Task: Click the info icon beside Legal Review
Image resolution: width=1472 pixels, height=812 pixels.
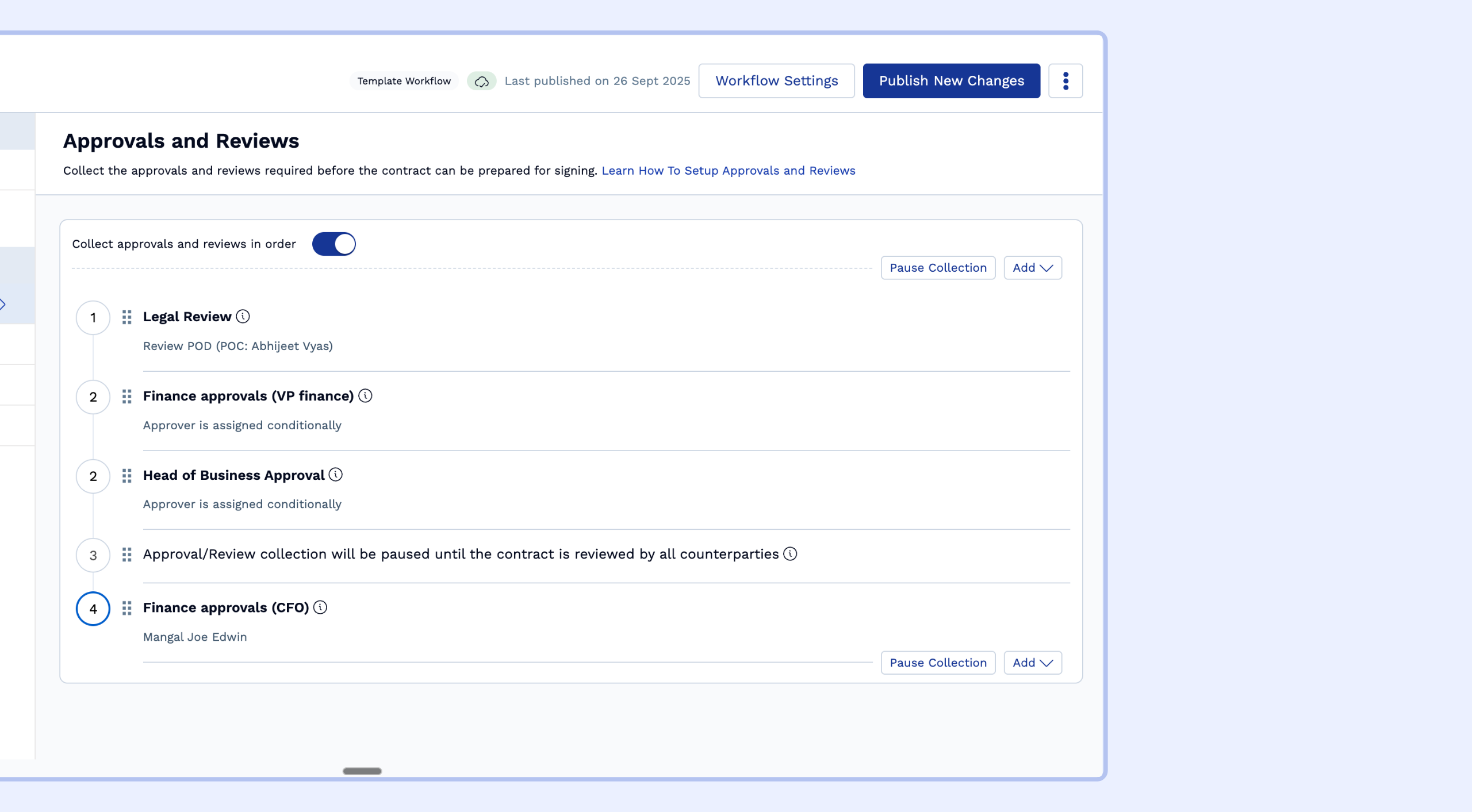Action: (x=243, y=317)
